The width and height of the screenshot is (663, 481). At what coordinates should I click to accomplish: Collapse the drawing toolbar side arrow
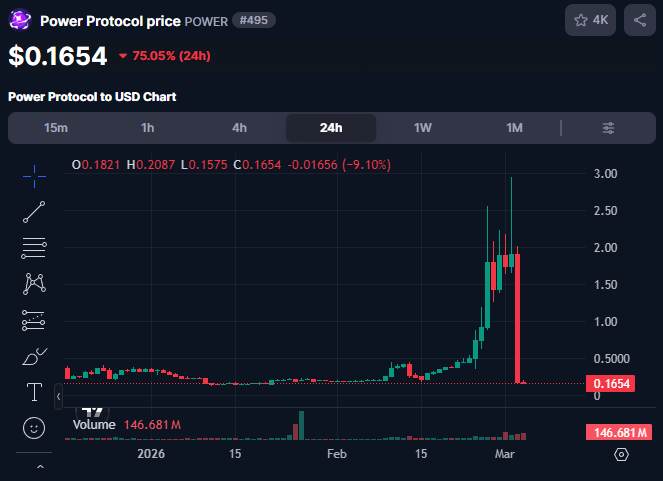pos(58,396)
